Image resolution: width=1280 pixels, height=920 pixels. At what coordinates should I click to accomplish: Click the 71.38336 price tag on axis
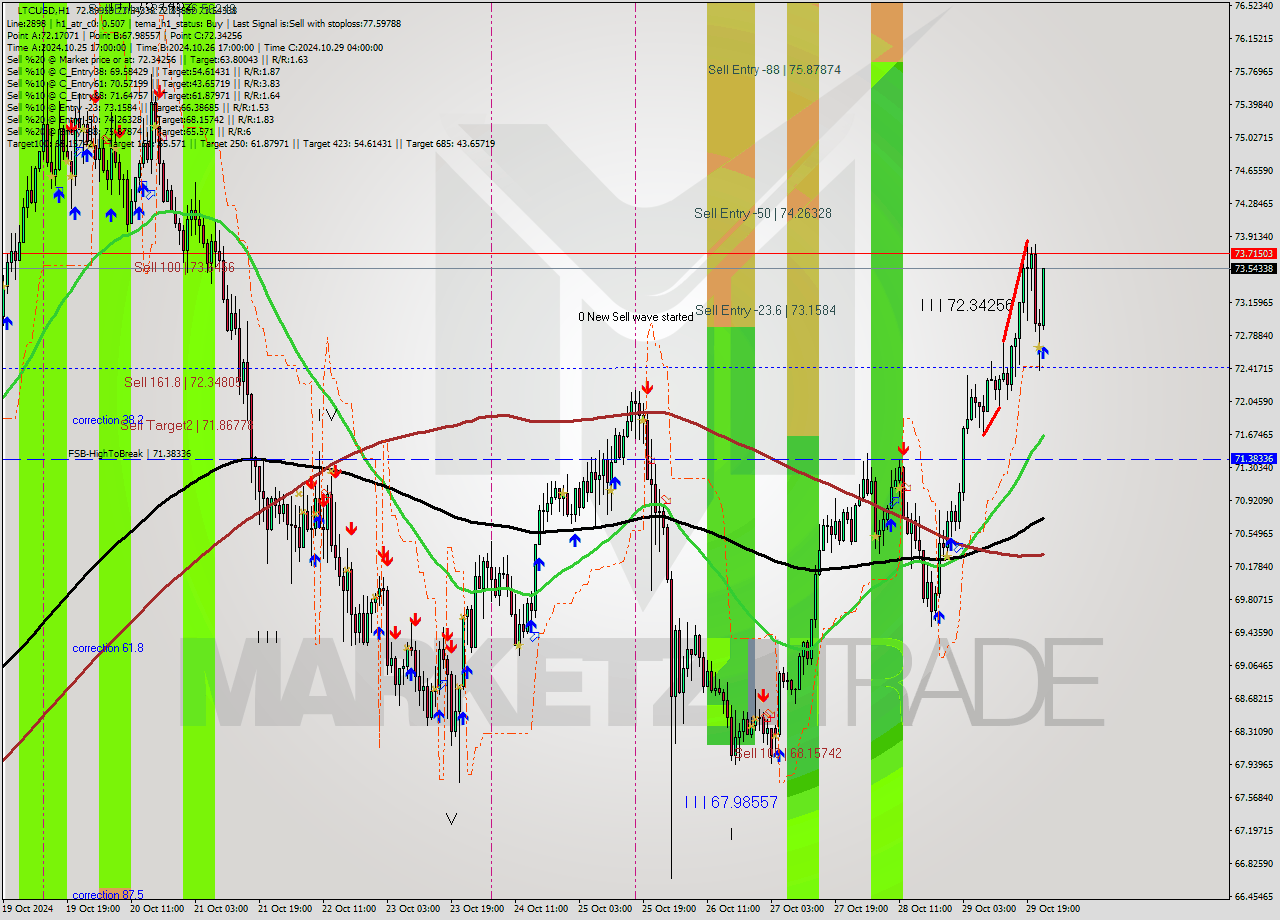coord(1254,459)
